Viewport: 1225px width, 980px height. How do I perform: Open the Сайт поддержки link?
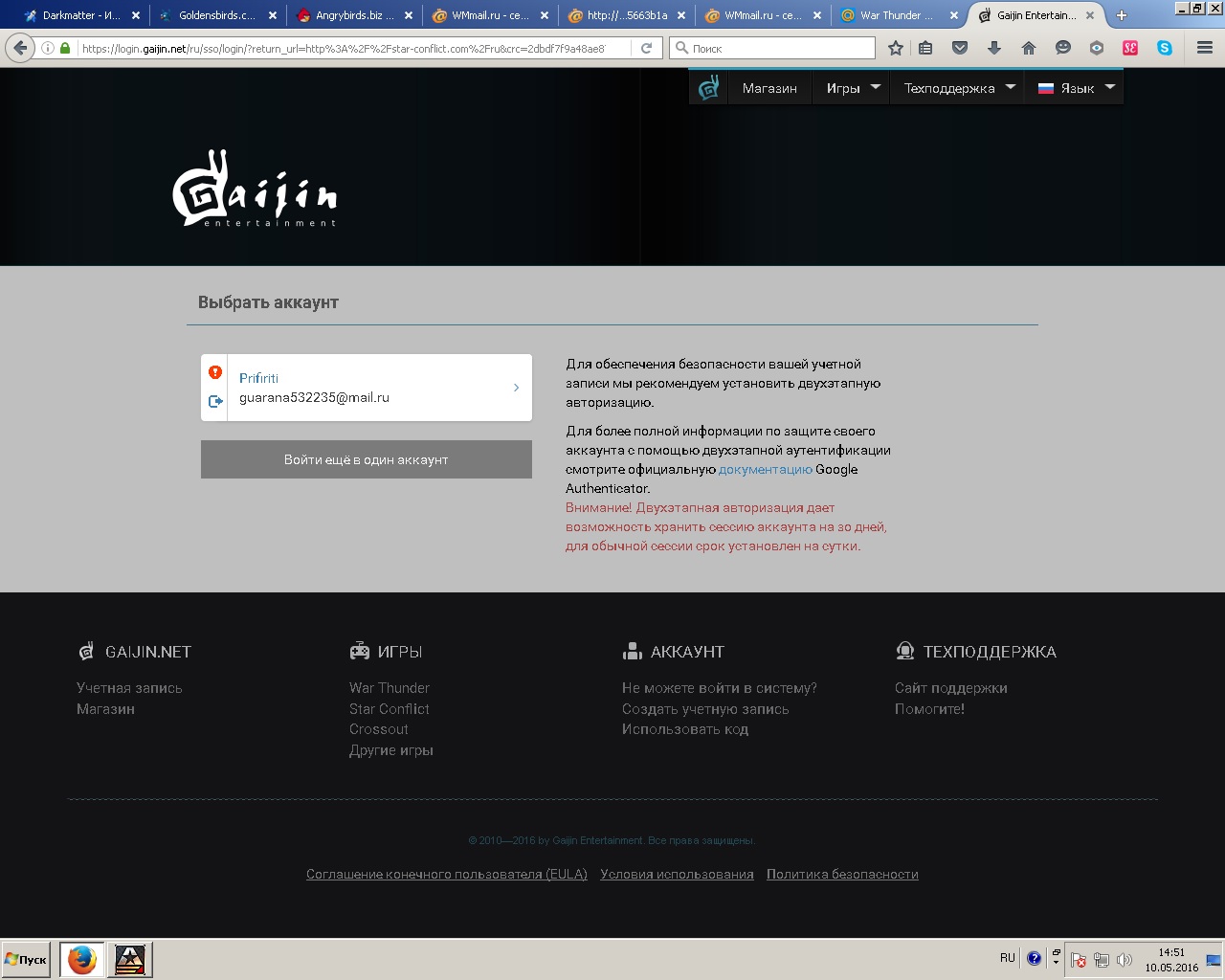[x=951, y=688]
